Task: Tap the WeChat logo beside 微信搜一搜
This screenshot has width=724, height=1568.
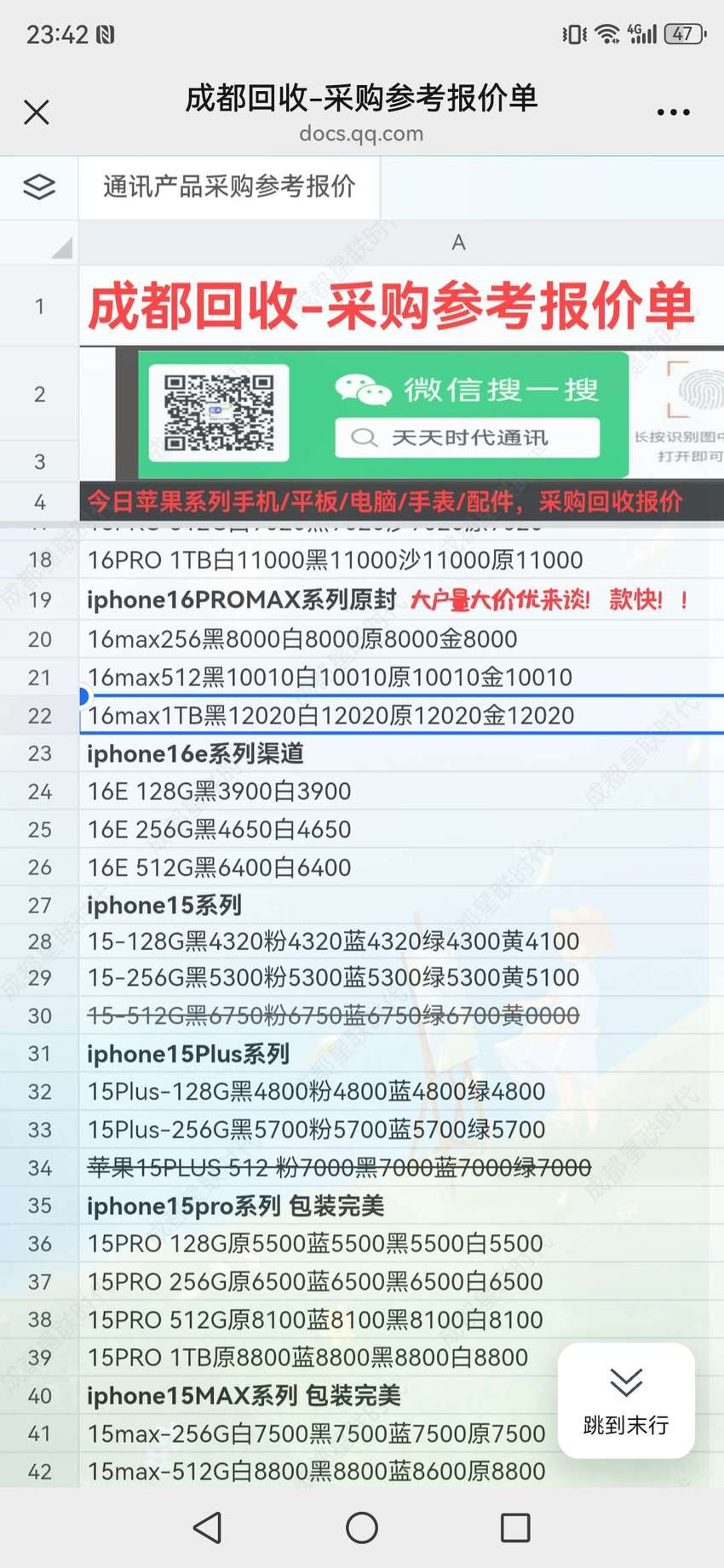Action: pos(363,390)
